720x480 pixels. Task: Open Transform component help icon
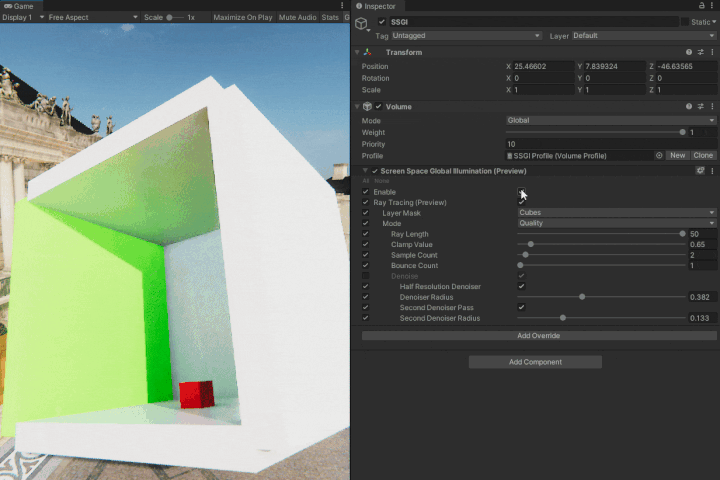[x=689, y=52]
